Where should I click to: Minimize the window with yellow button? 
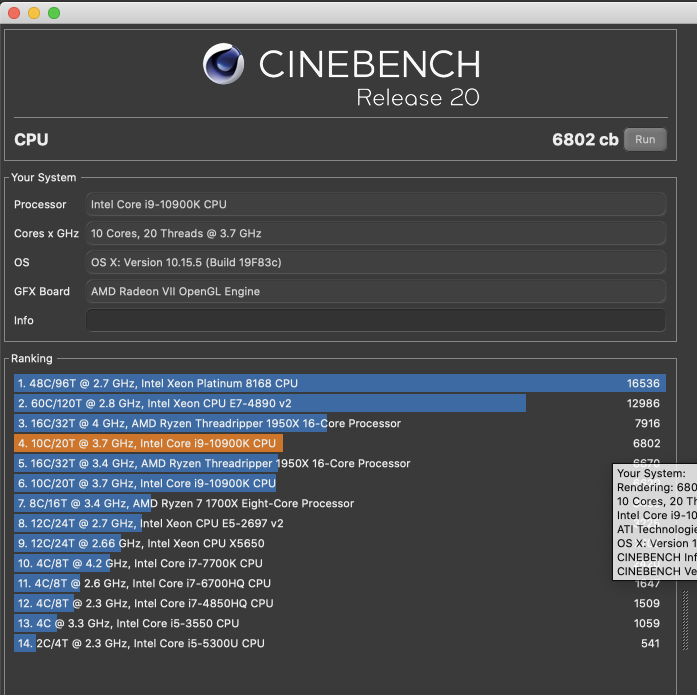[x=34, y=13]
